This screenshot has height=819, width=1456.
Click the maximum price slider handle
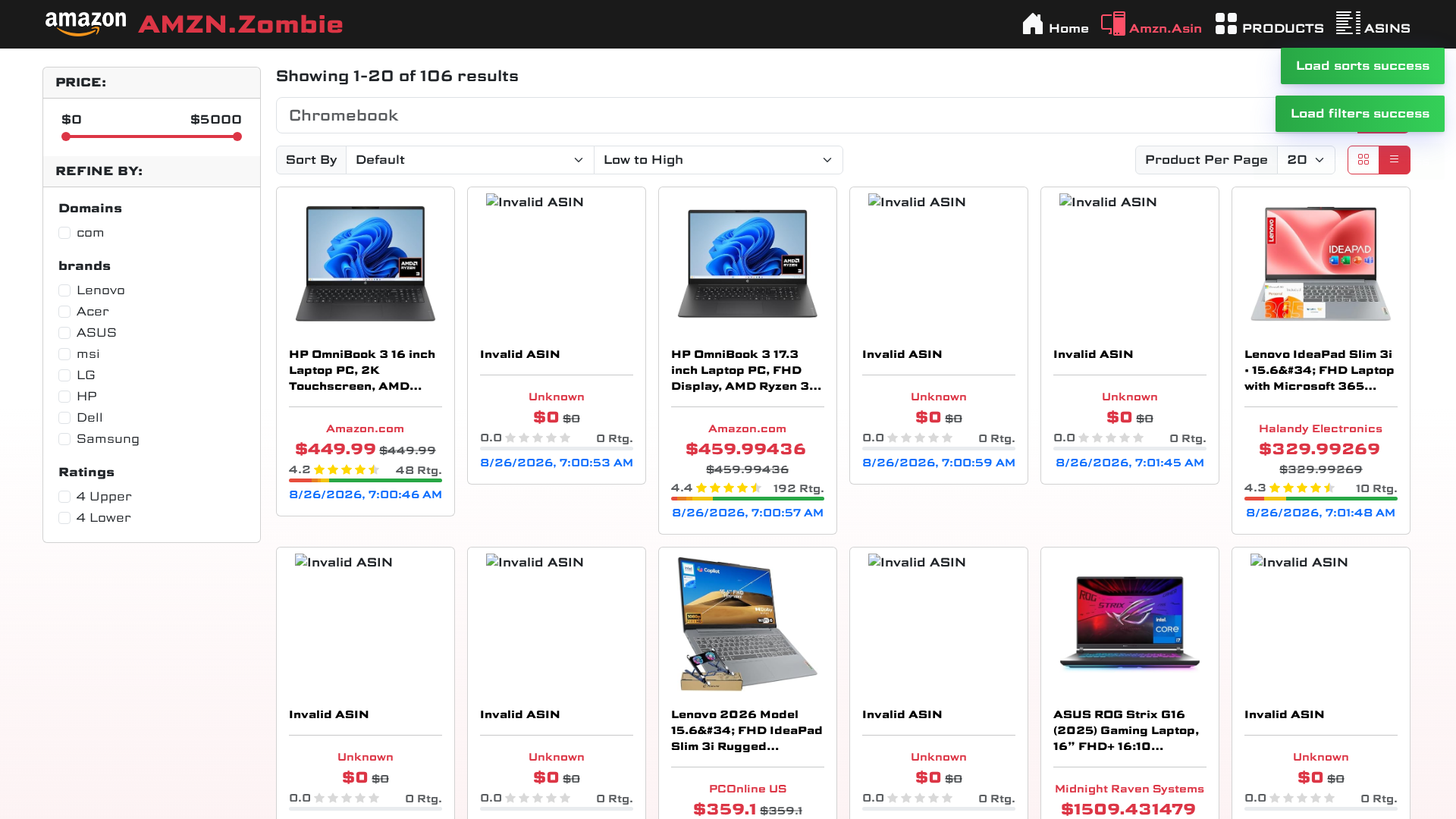pyautogui.click(x=237, y=136)
